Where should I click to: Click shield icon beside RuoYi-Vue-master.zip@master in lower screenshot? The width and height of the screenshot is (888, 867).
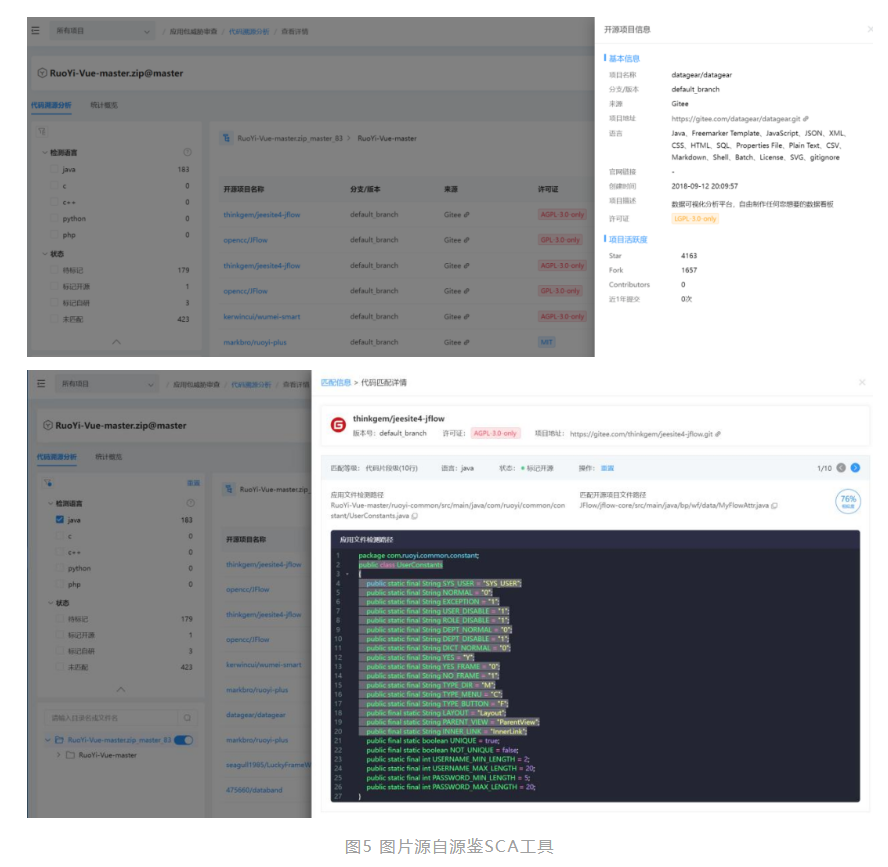(x=48, y=425)
